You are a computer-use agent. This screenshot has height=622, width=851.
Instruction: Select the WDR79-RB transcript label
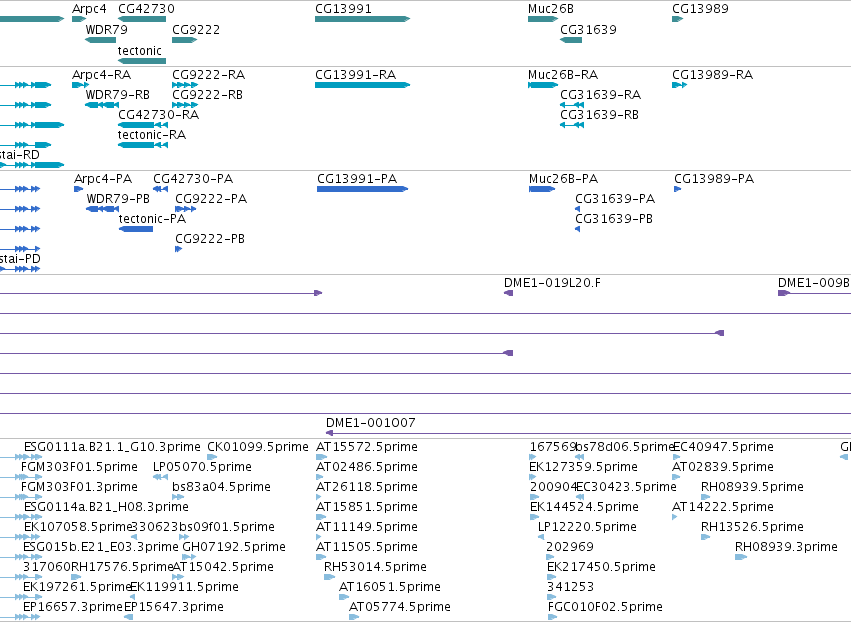pos(117,94)
